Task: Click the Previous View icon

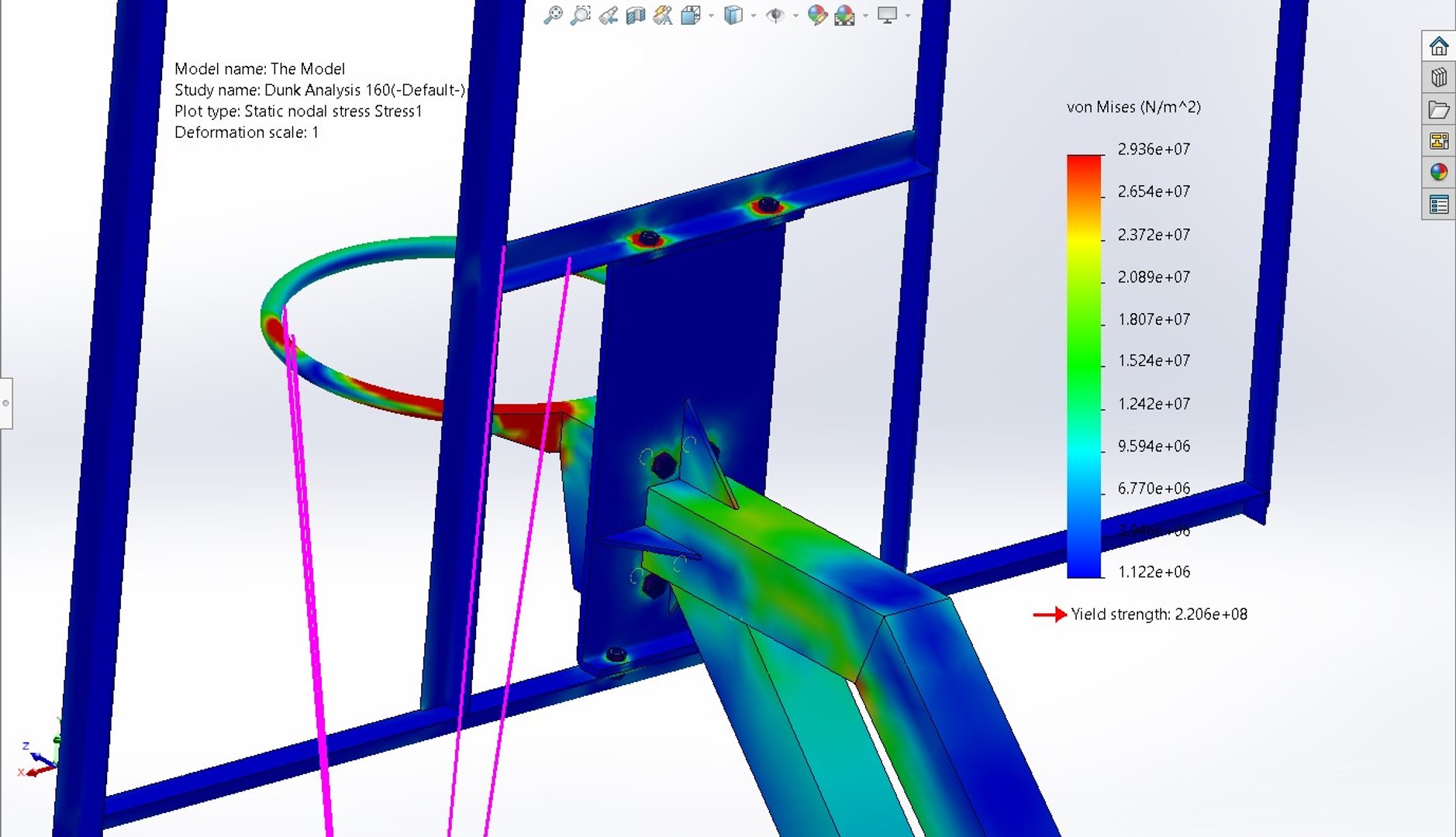Action: click(608, 15)
